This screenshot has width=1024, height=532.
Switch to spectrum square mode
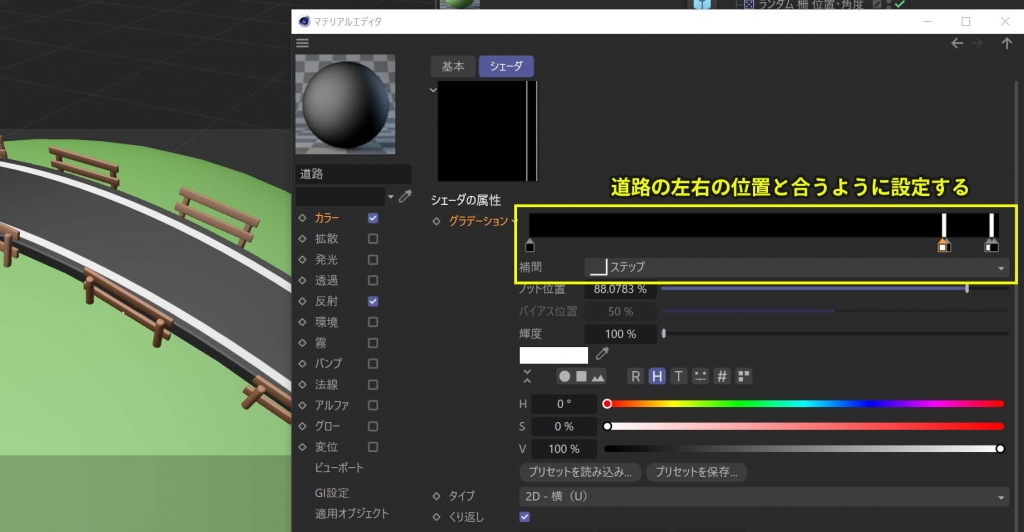pos(581,377)
